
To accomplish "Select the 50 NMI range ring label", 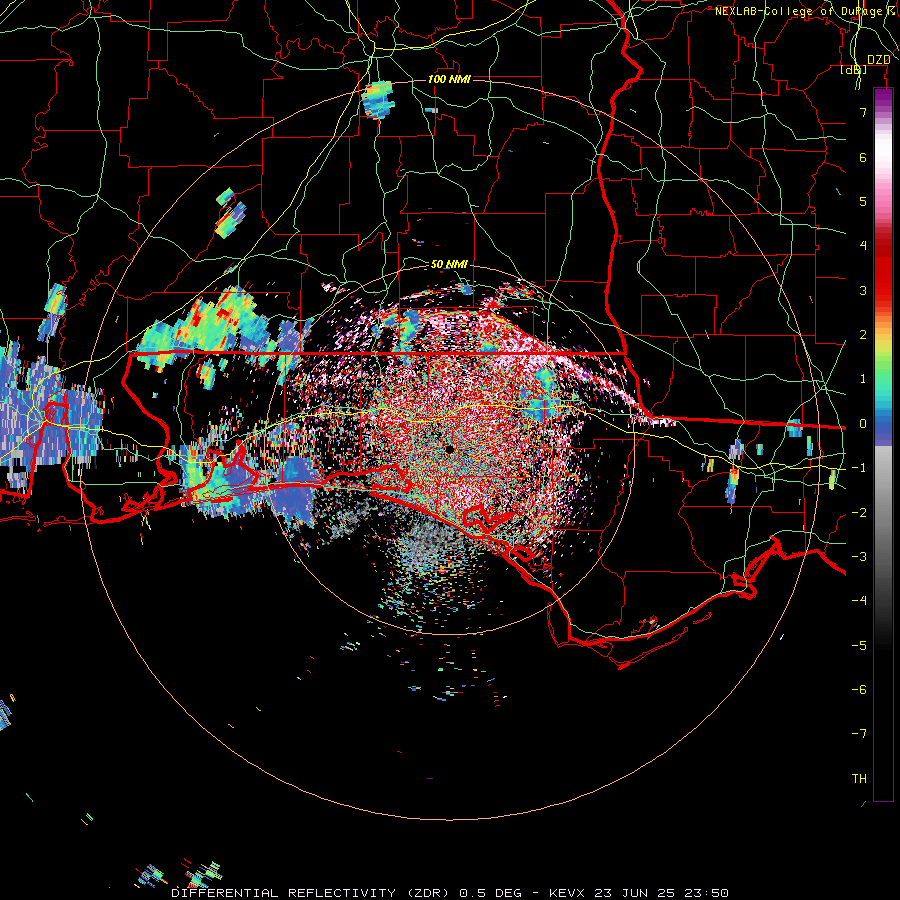I will (449, 264).
